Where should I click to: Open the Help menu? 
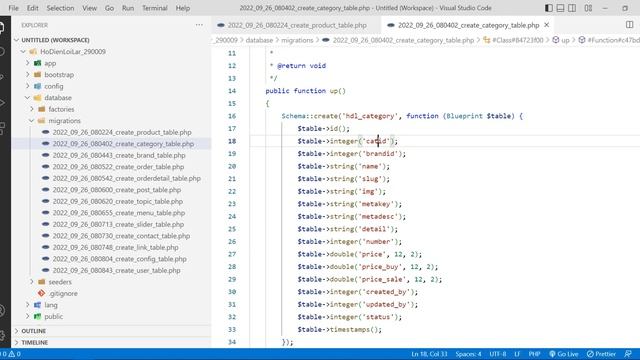click(182, 8)
